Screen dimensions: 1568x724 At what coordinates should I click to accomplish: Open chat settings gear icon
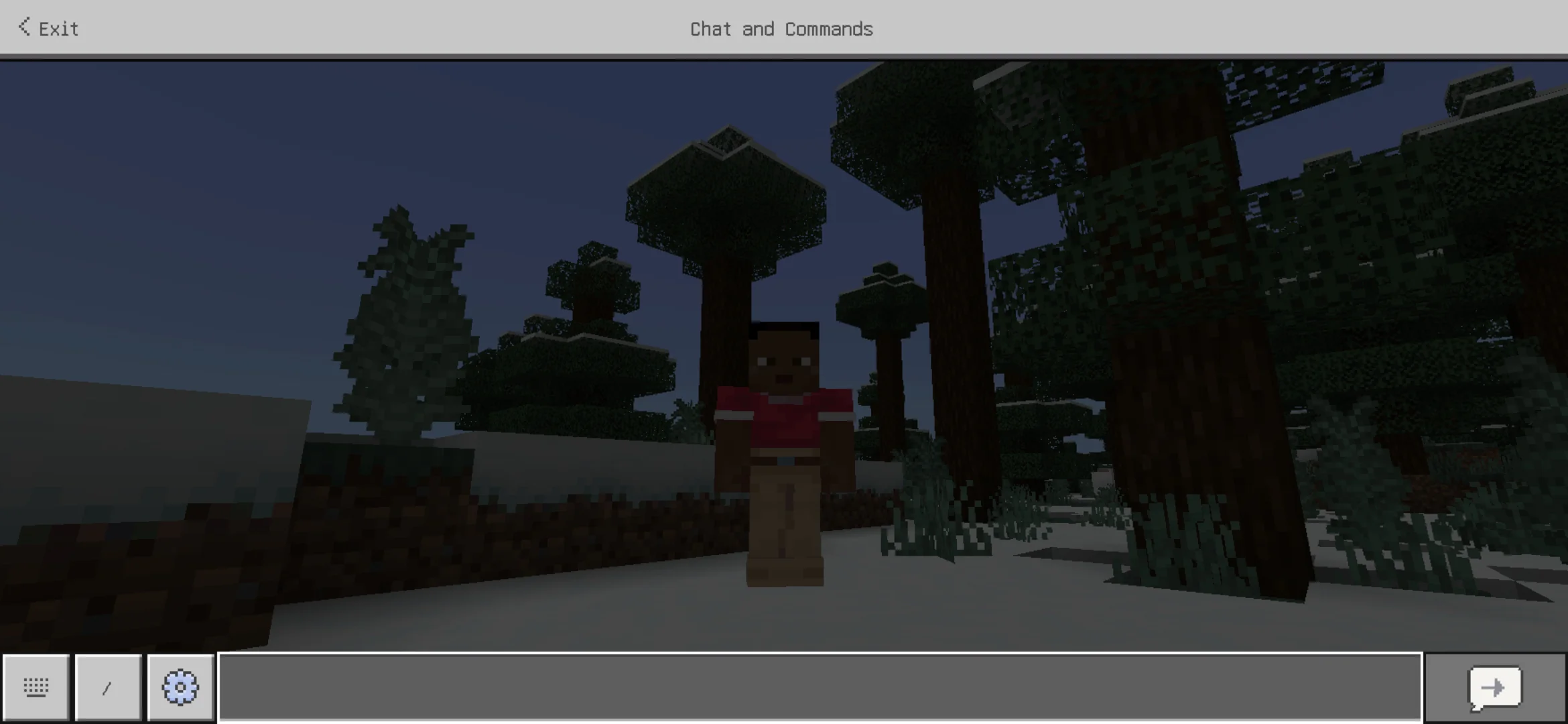(x=180, y=688)
